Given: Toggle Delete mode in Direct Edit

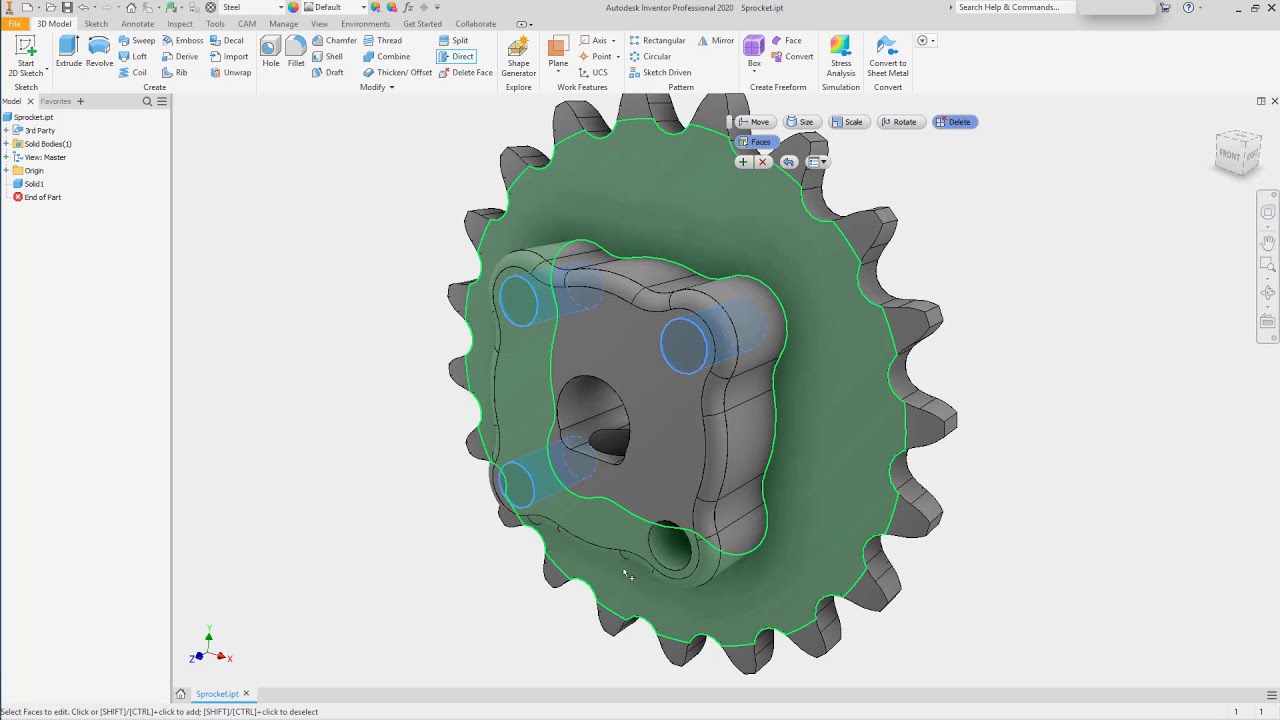Looking at the screenshot, I should click(953, 122).
